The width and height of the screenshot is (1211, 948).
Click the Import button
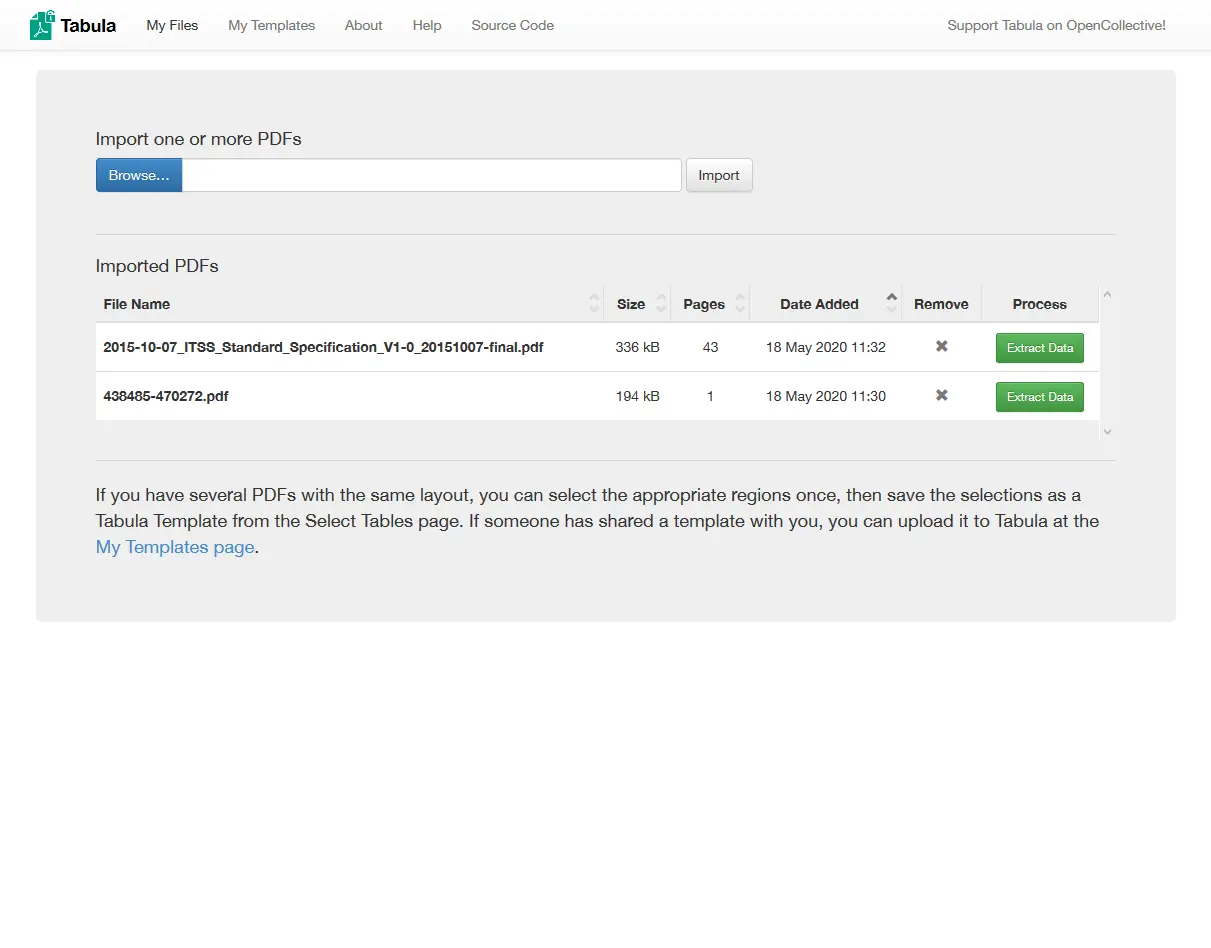tap(718, 175)
